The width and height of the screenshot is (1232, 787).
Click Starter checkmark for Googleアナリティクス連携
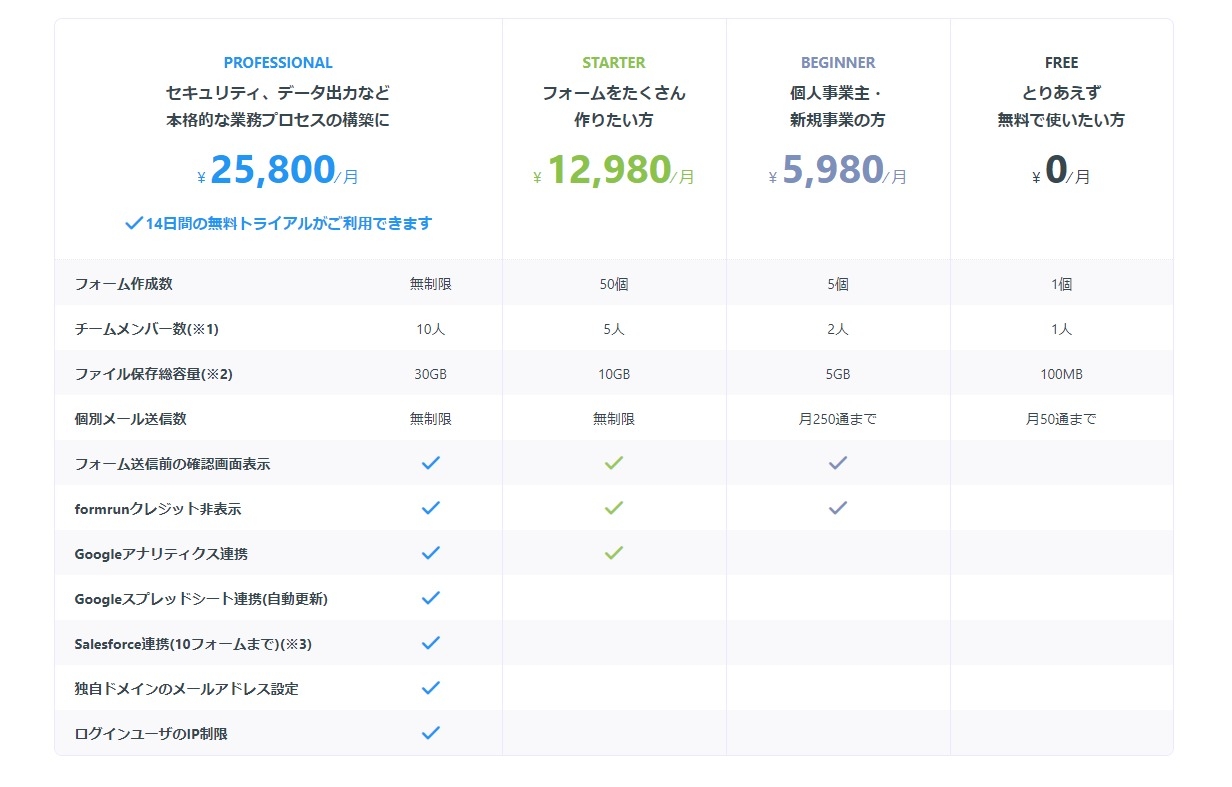pos(614,553)
